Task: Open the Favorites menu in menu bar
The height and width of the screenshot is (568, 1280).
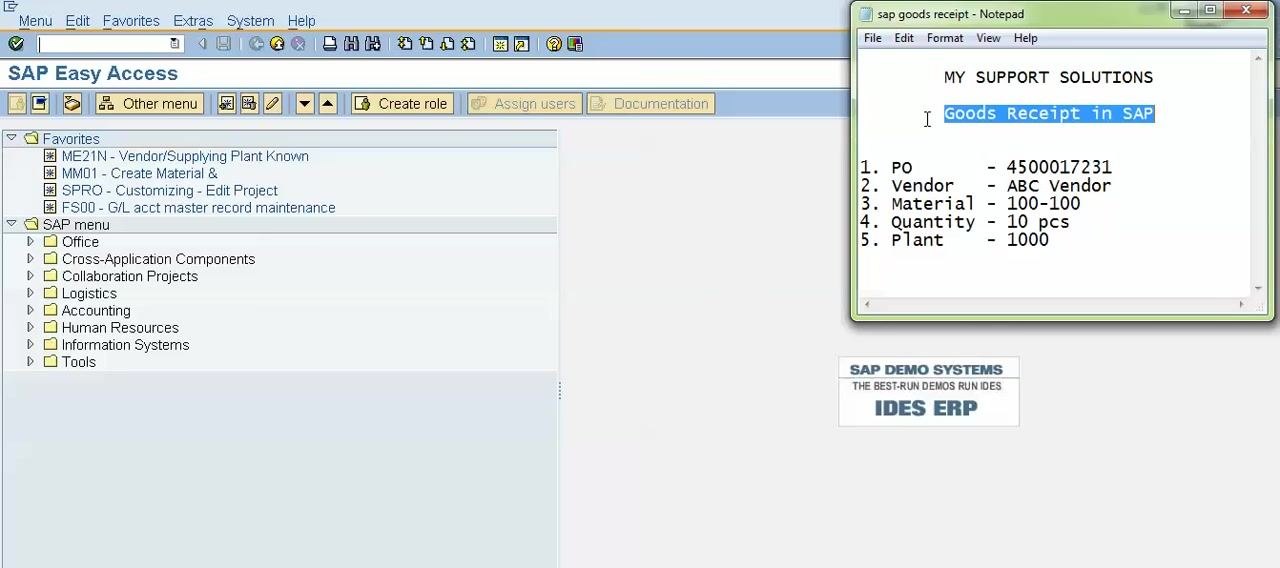Action: coord(131,21)
